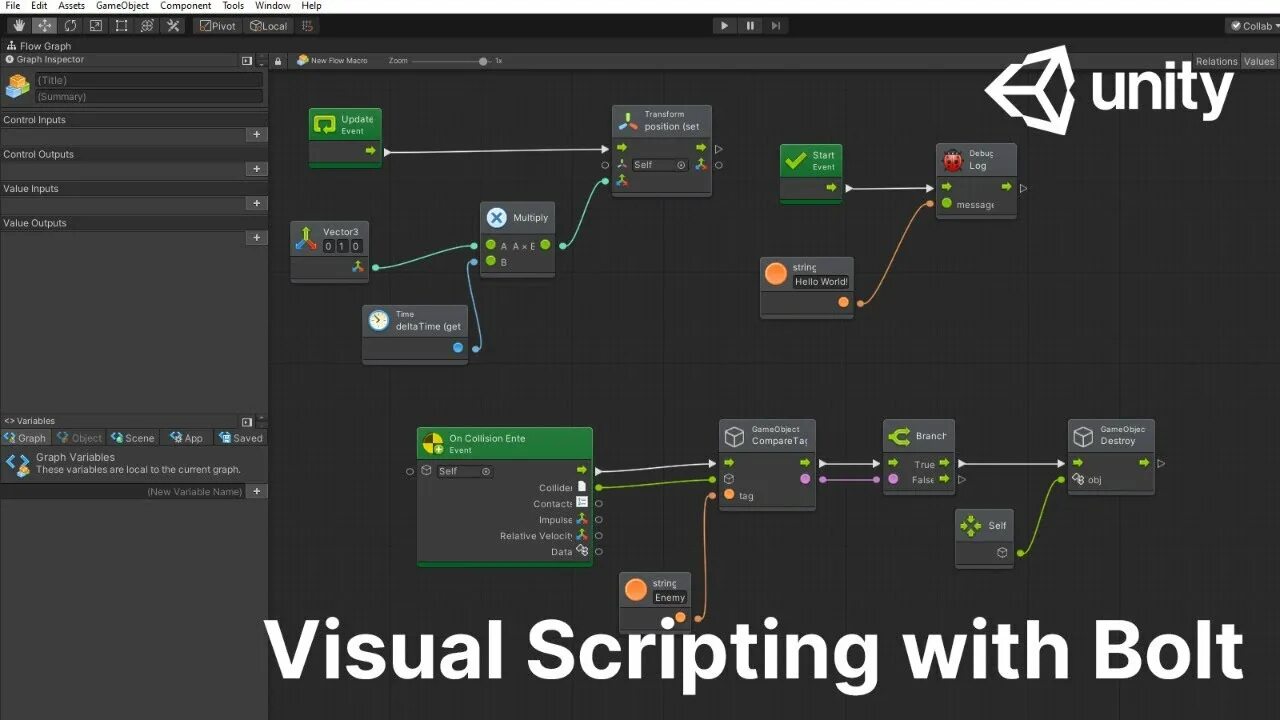Select the Move tool in toolbar
Image resolution: width=1280 pixels, height=720 pixels.
pos(45,26)
